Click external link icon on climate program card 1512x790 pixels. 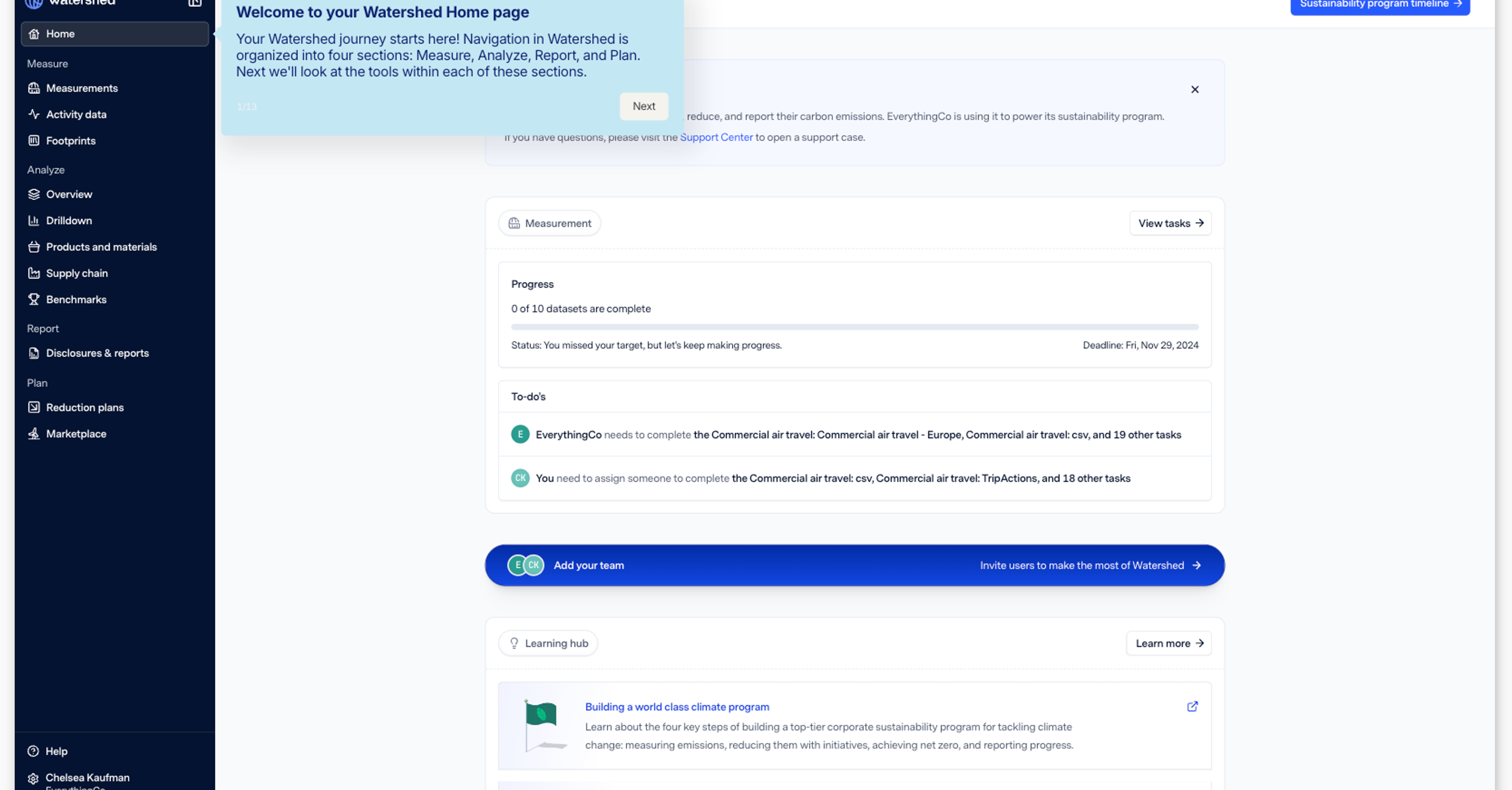click(x=1192, y=707)
